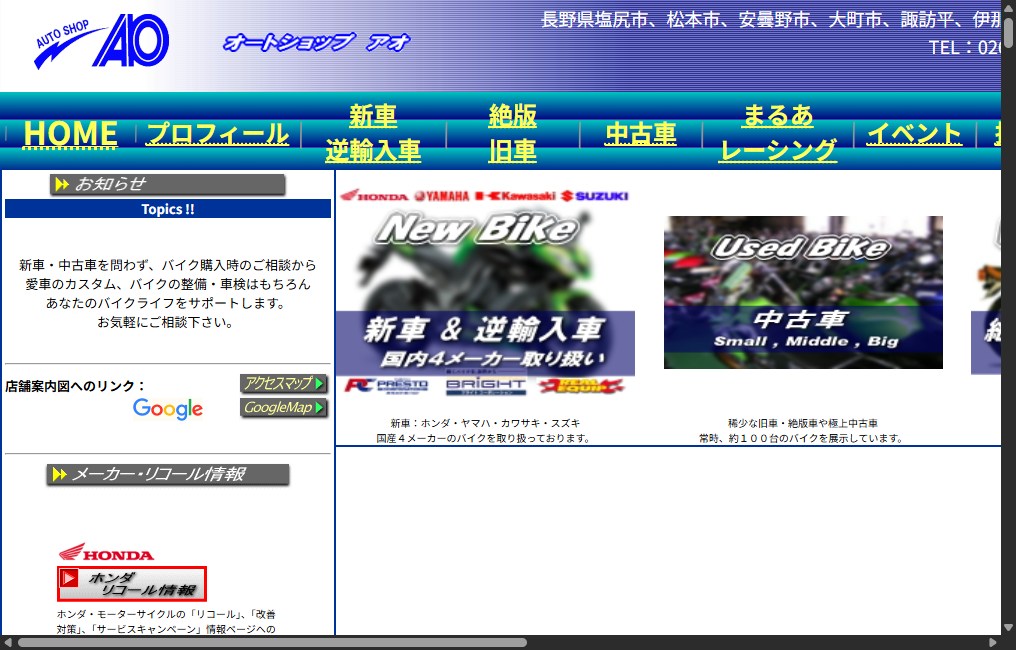Click the 店舗案内図へのリンク label
Image resolution: width=1016 pixels, height=650 pixels.
[75, 386]
